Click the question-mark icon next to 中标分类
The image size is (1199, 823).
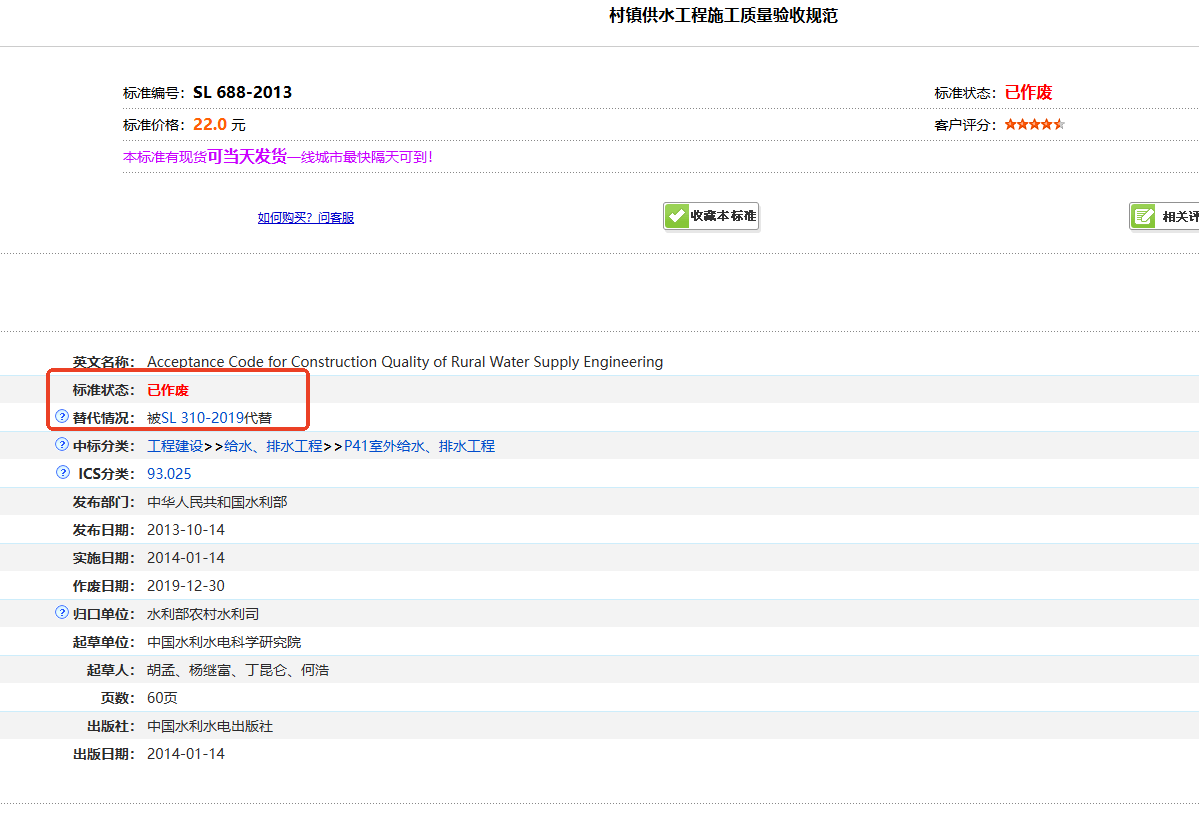(x=62, y=445)
